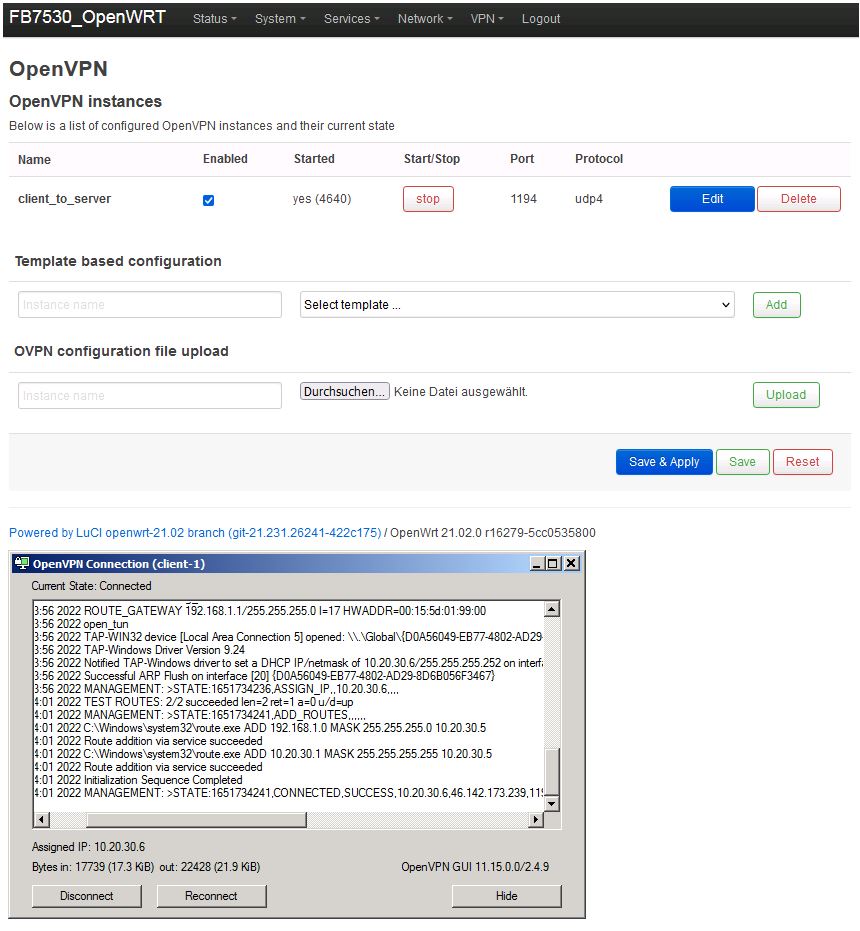Click the log scroll down arrow

tap(552, 804)
